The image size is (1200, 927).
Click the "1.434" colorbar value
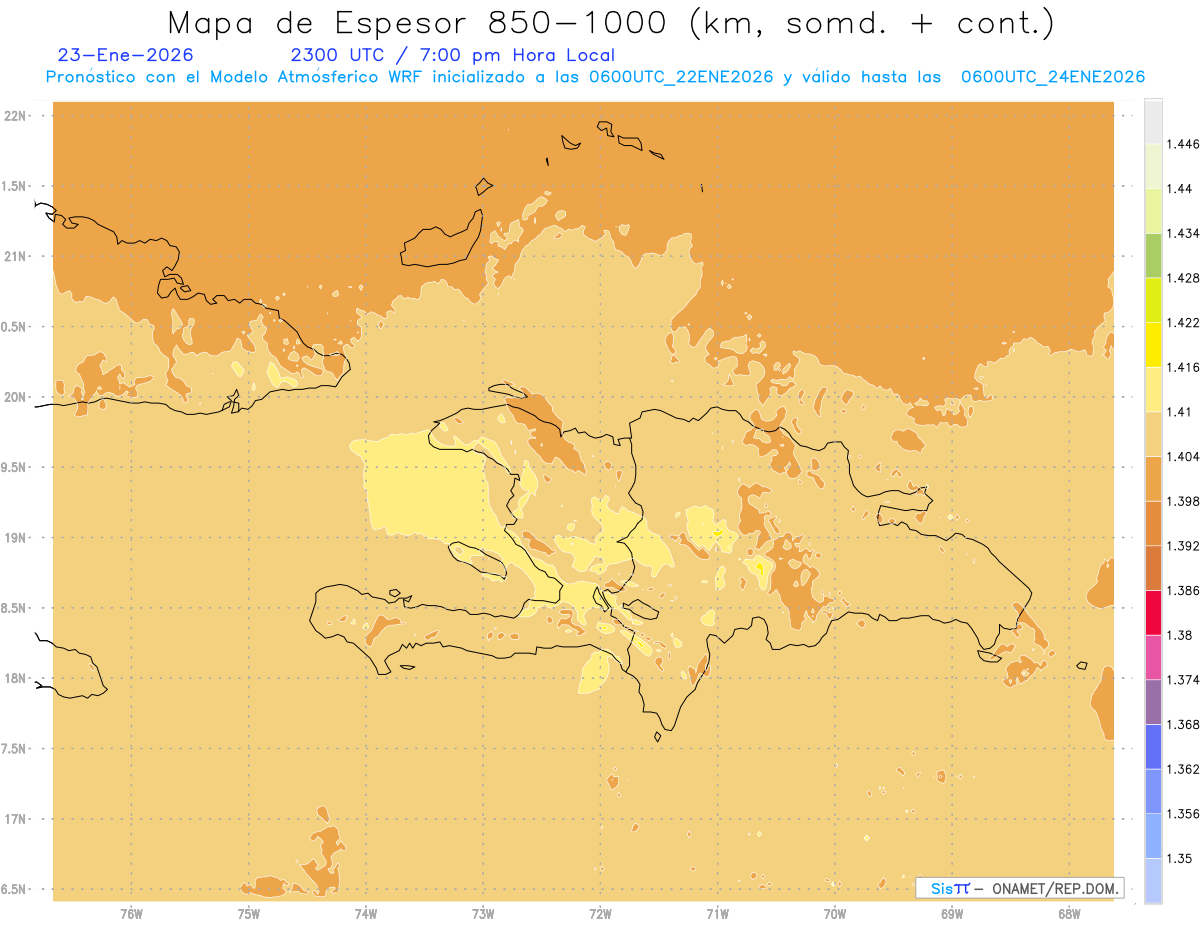1183,233
